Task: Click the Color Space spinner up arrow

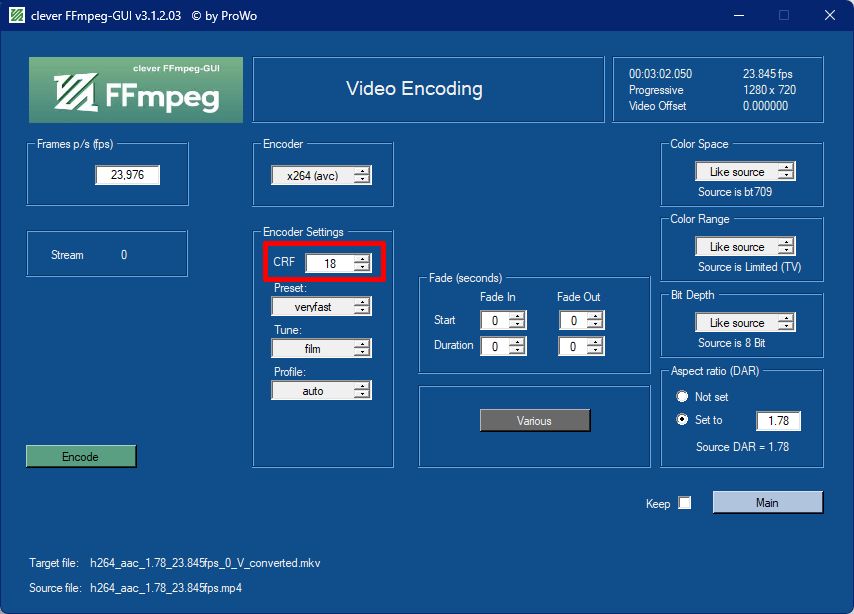Action: coord(786,167)
